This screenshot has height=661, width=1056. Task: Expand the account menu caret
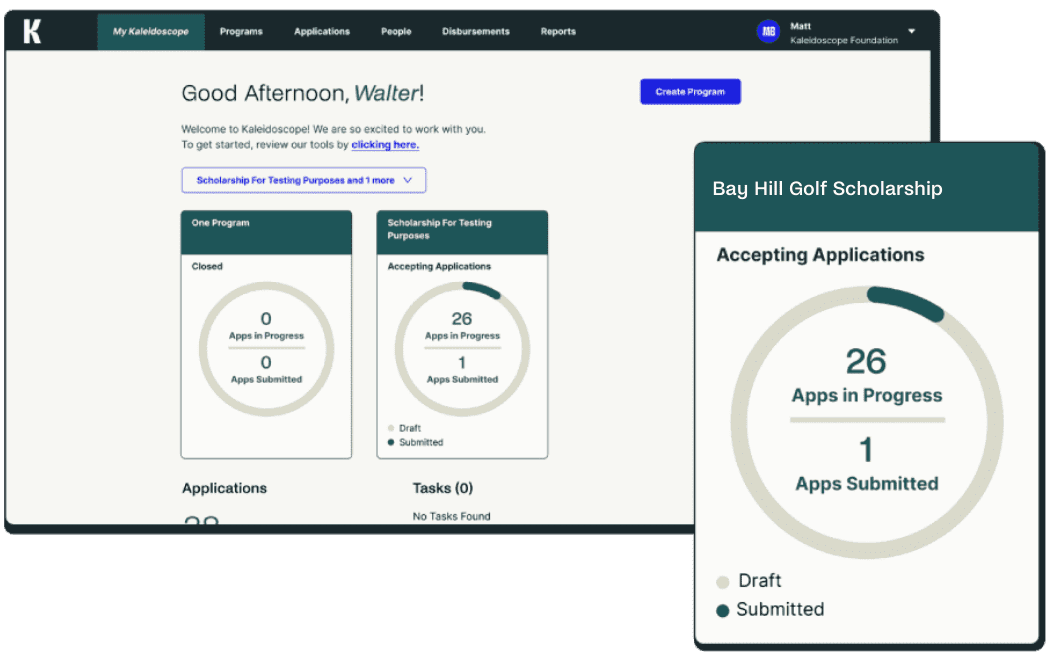point(911,31)
